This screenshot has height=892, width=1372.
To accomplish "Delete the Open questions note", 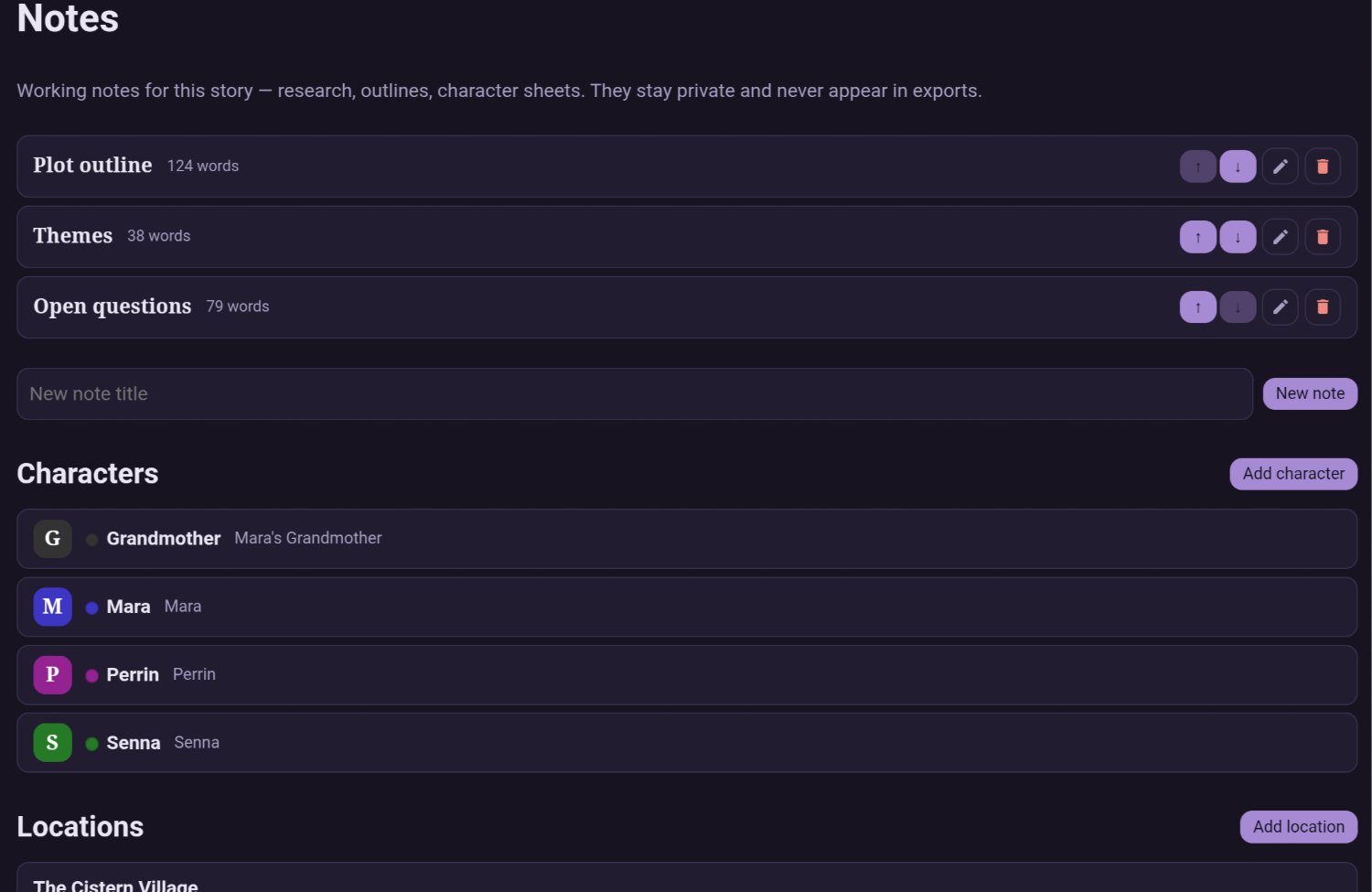I will tap(1322, 307).
